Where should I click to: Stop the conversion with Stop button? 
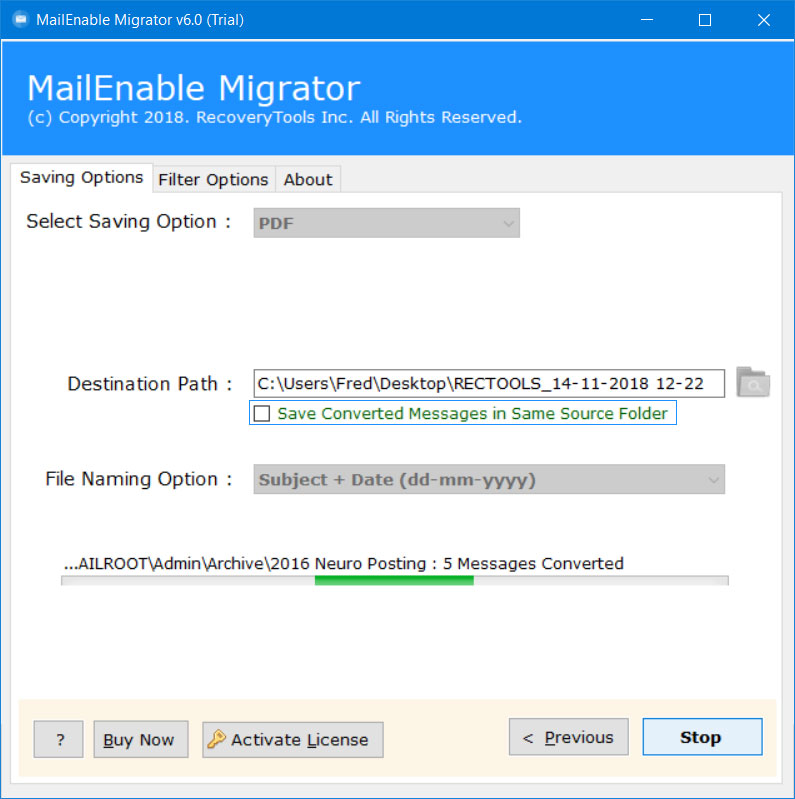pos(702,737)
